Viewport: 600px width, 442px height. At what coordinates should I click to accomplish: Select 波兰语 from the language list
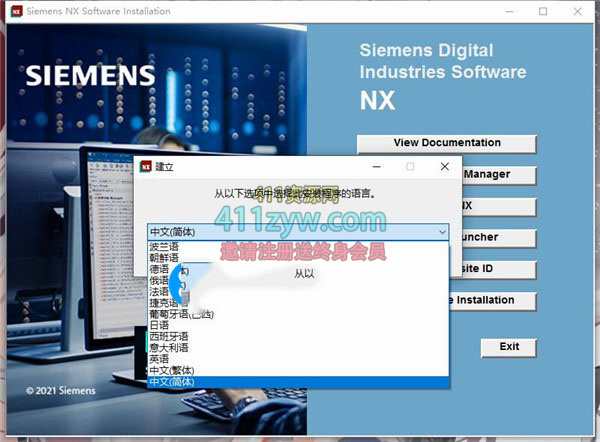[x=164, y=246]
